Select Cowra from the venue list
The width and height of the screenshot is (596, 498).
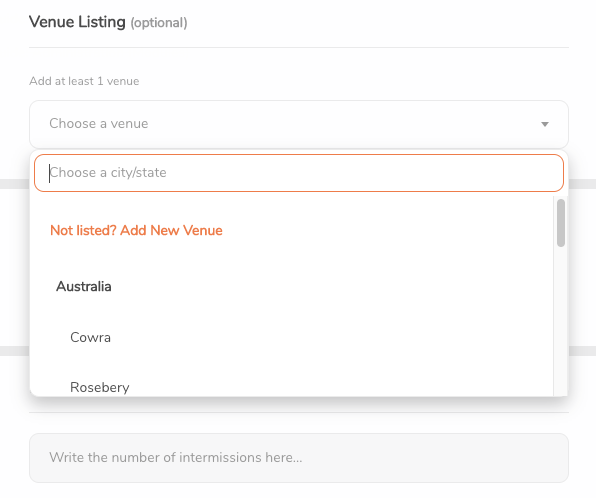click(292, 337)
